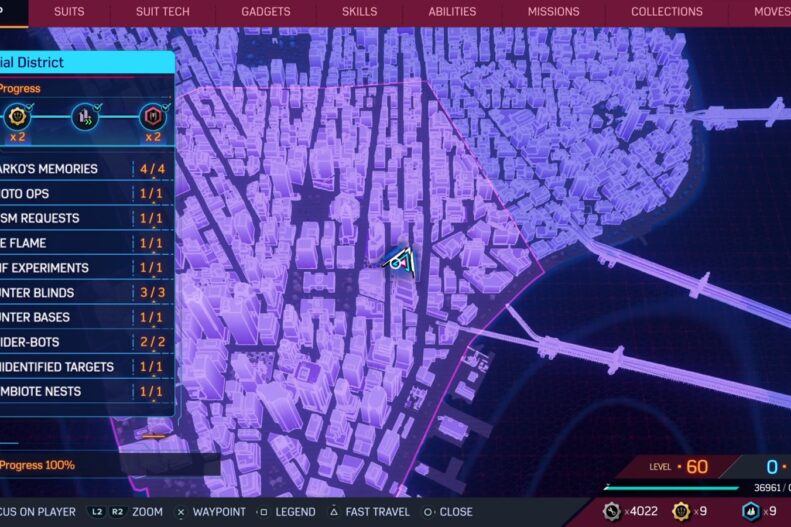Click the tech parts currency icon
Screen dimensions: 791x527
coord(612,511)
